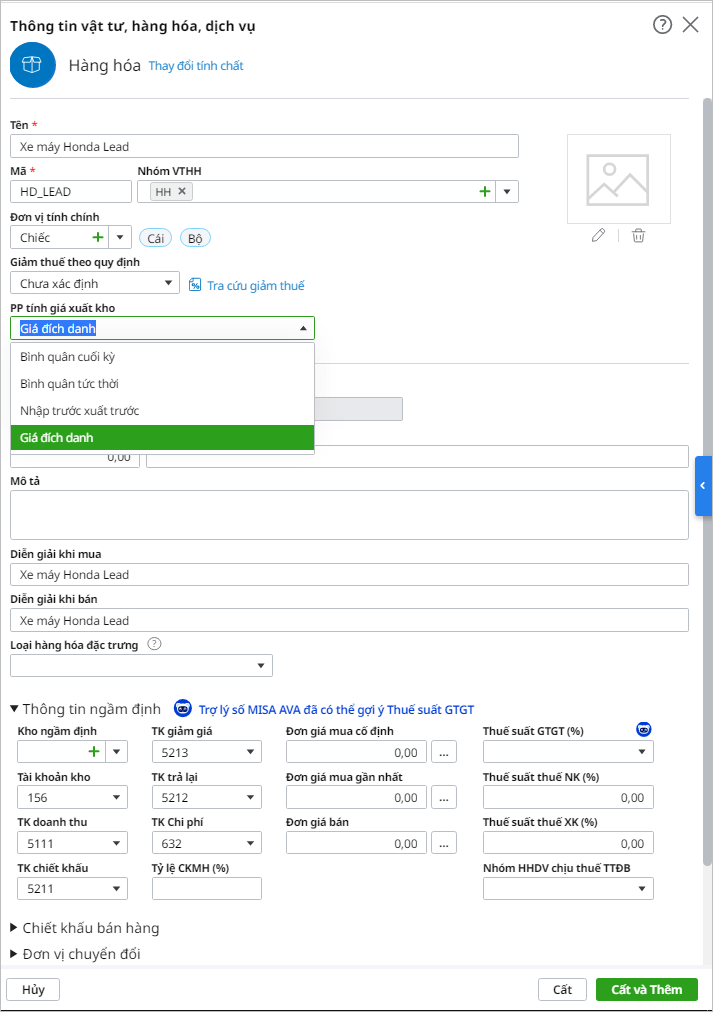Click the Cất button
Image resolution: width=713 pixels, height=1012 pixels.
pyautogui.click(x=562, y=989)
